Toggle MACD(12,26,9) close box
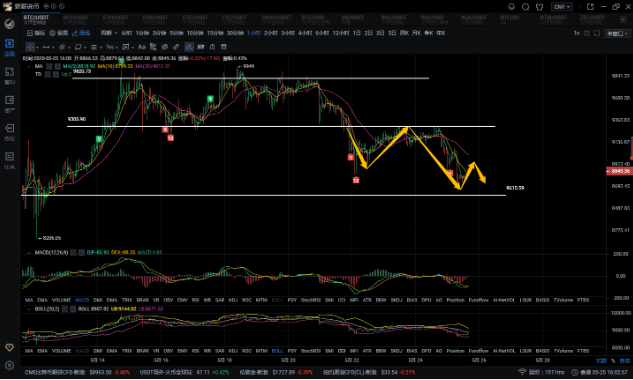This screenshot has width=633, height=380. point(82,252)
